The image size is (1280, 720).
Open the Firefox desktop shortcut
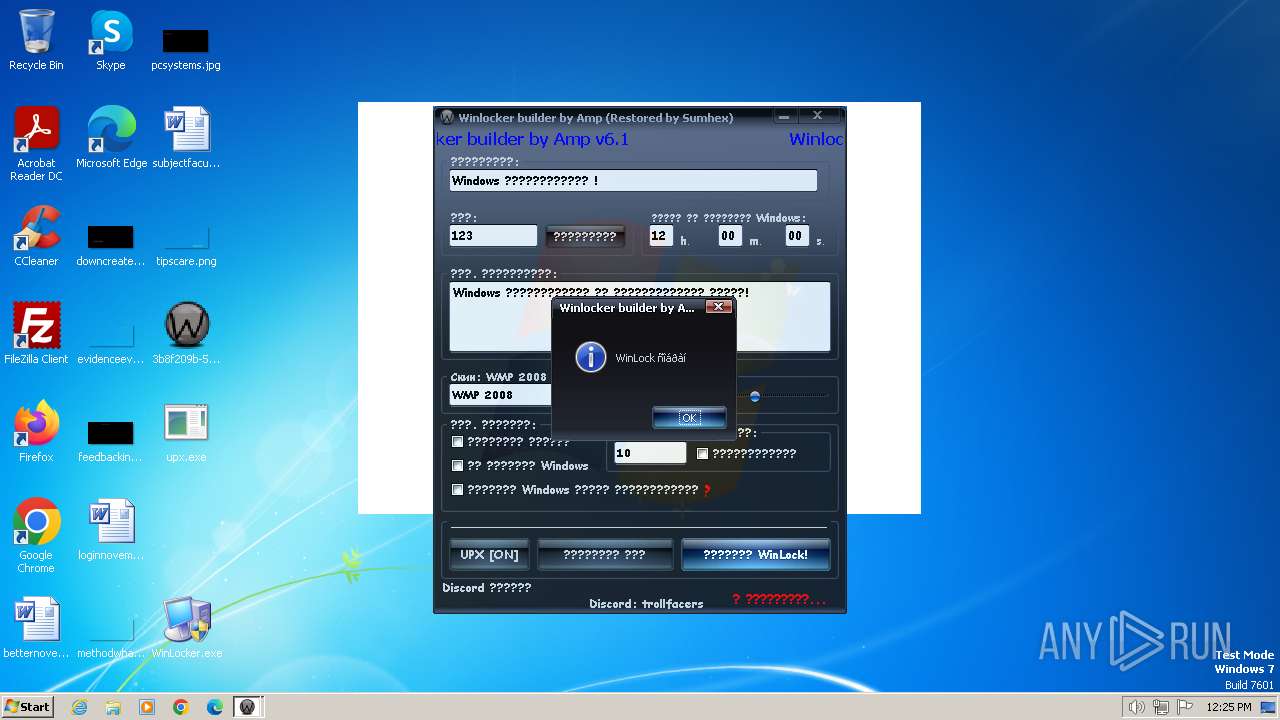(36, 432)
